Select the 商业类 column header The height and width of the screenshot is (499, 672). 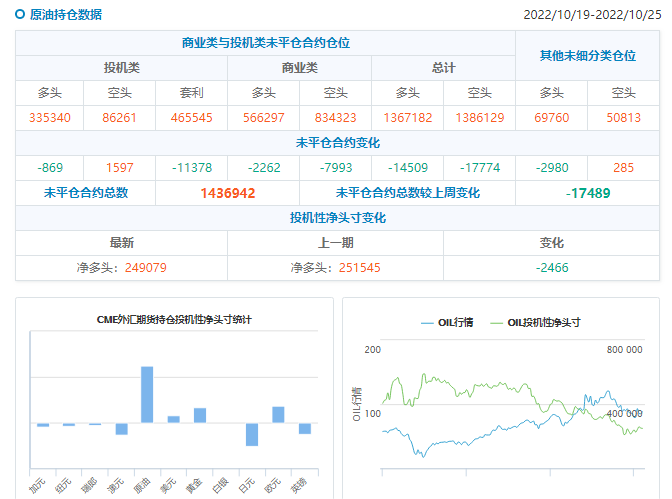(x=299, y=68)
